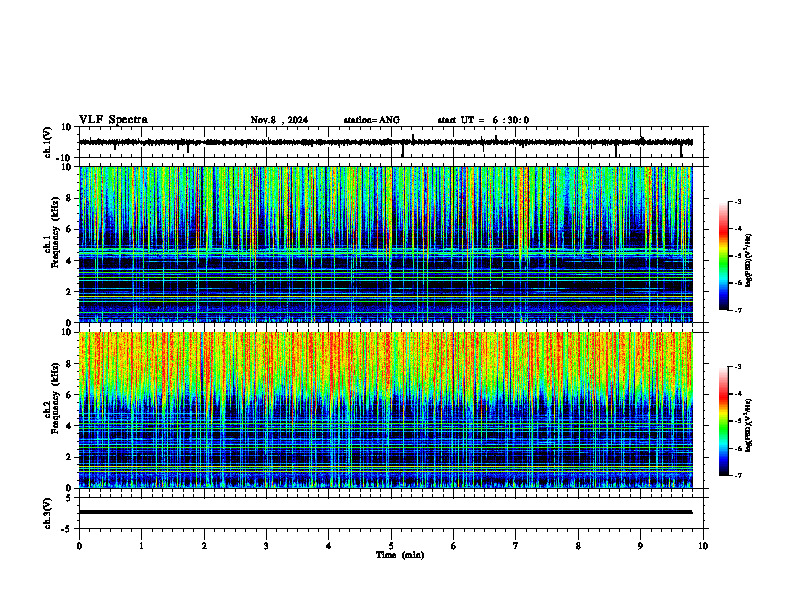Click the "6" kHz tick on ch.1 spectrogram
The width and height of the screenshot is (792, 612).
(x=69, y=229)
